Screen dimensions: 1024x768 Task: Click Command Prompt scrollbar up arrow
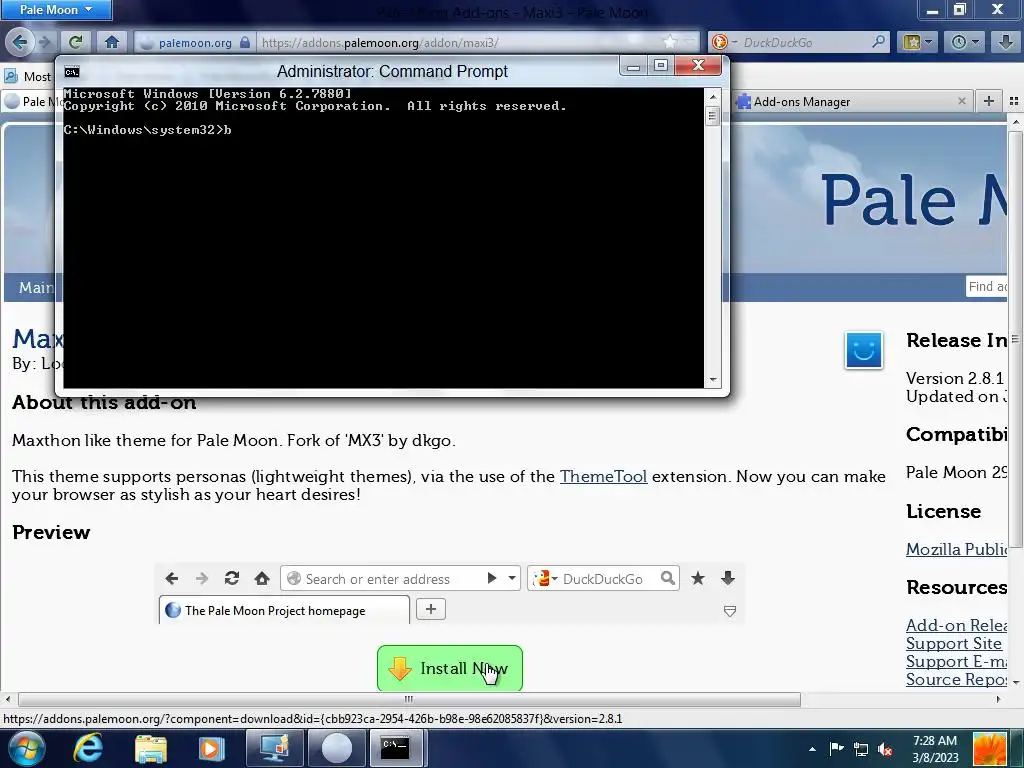(713, 97)
